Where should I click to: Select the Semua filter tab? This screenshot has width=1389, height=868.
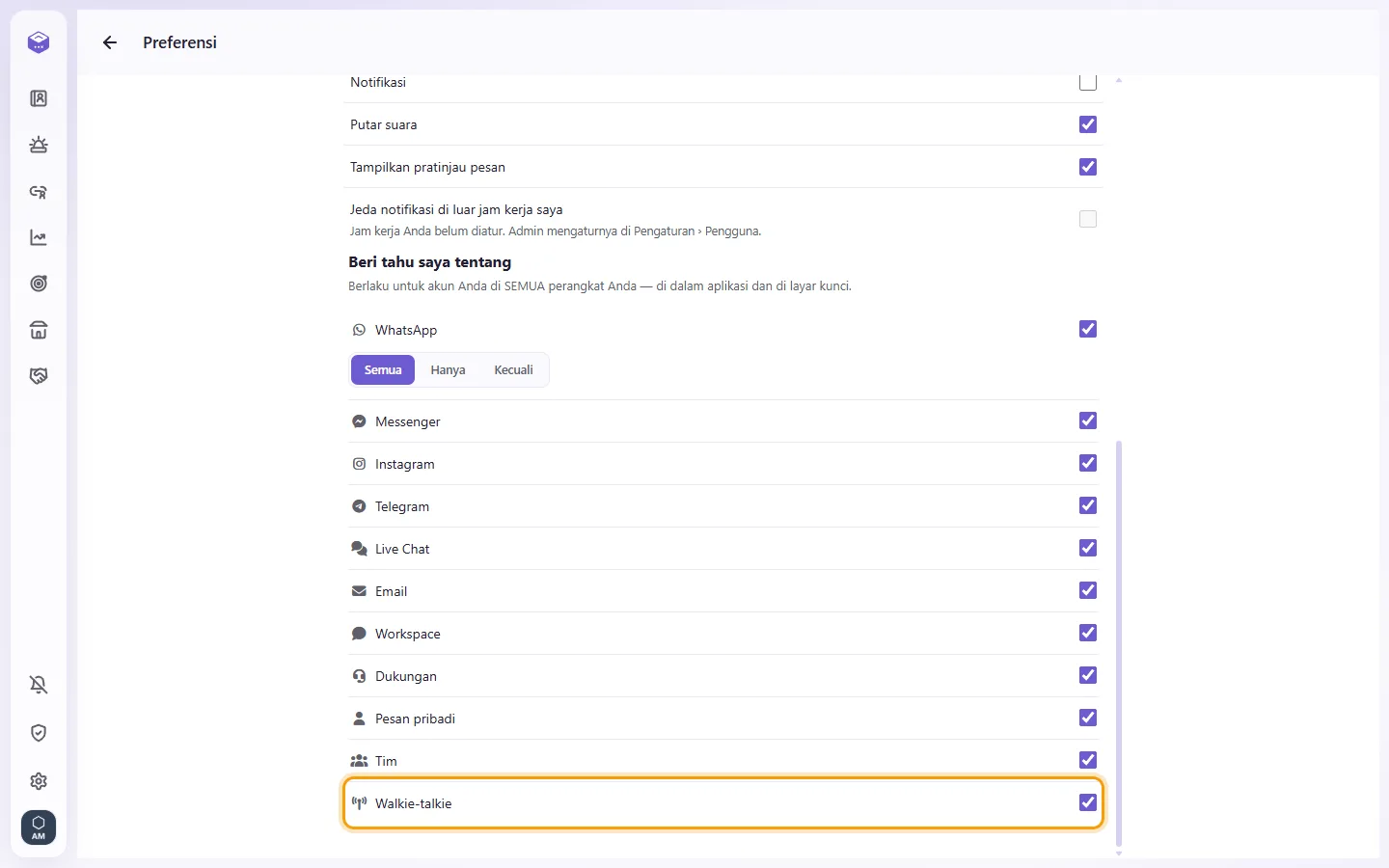383,370
